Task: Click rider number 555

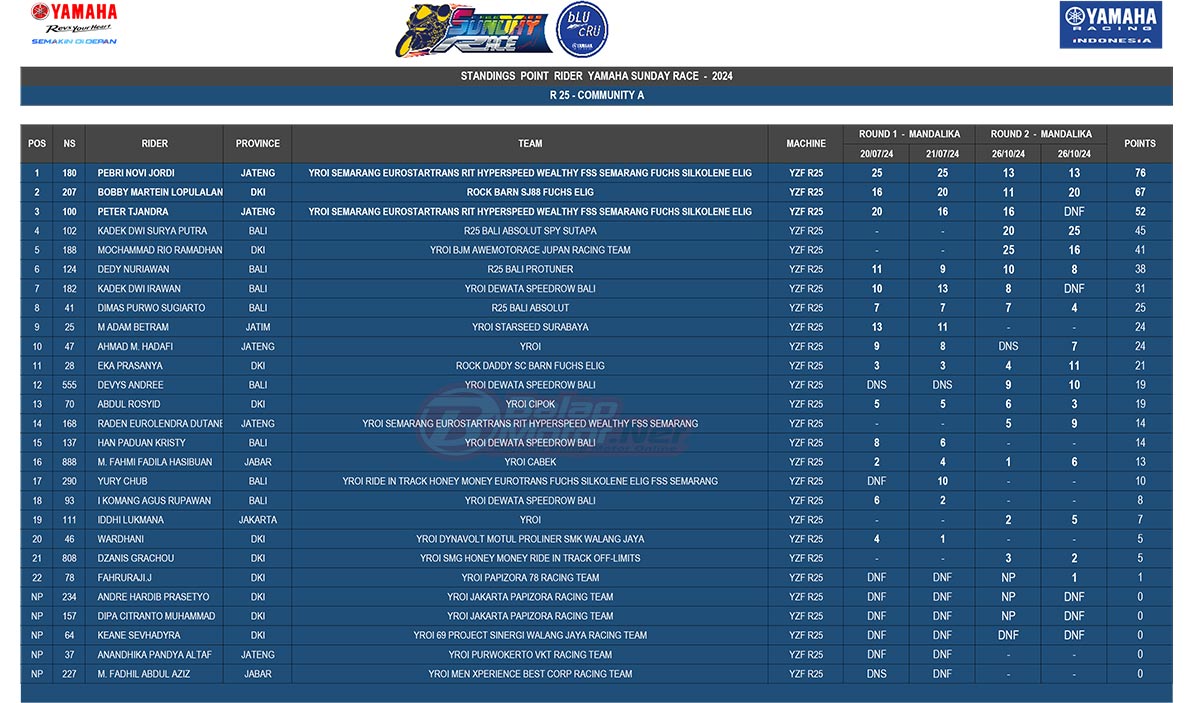Action: [x=69, y=385]
